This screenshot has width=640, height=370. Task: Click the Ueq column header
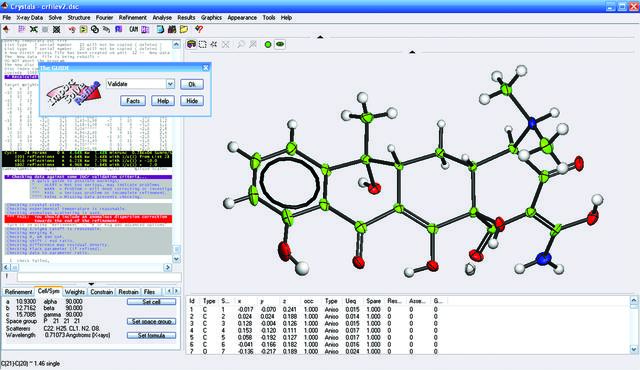pyautogui.click(x=351, y=301)
